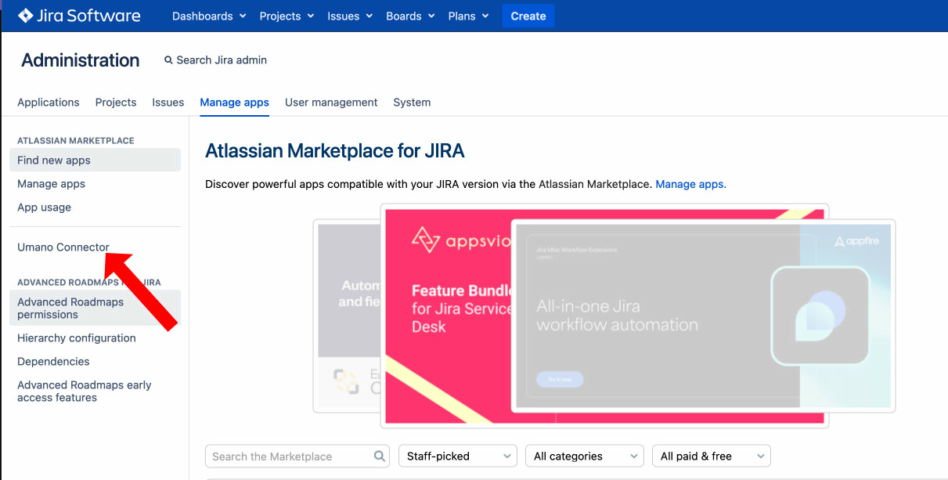
Task: Open Advanced Roadmaps early access features
Action: (84, 391)
